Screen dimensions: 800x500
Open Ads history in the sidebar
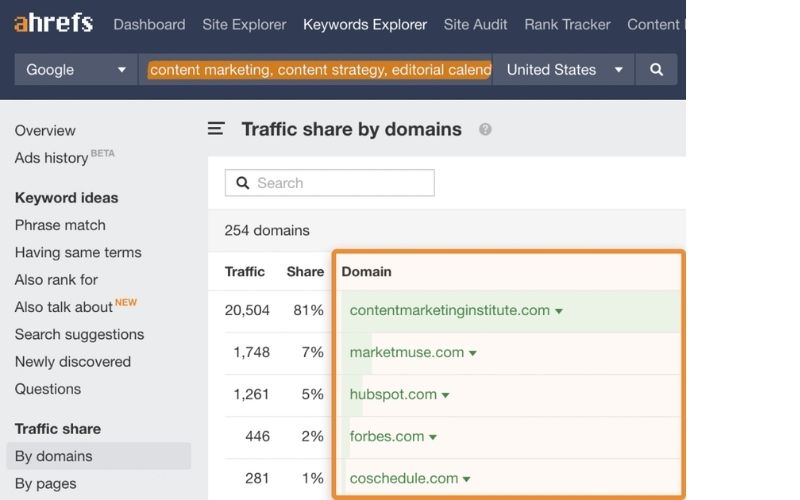pyautogui.click(x=52, y=158)
